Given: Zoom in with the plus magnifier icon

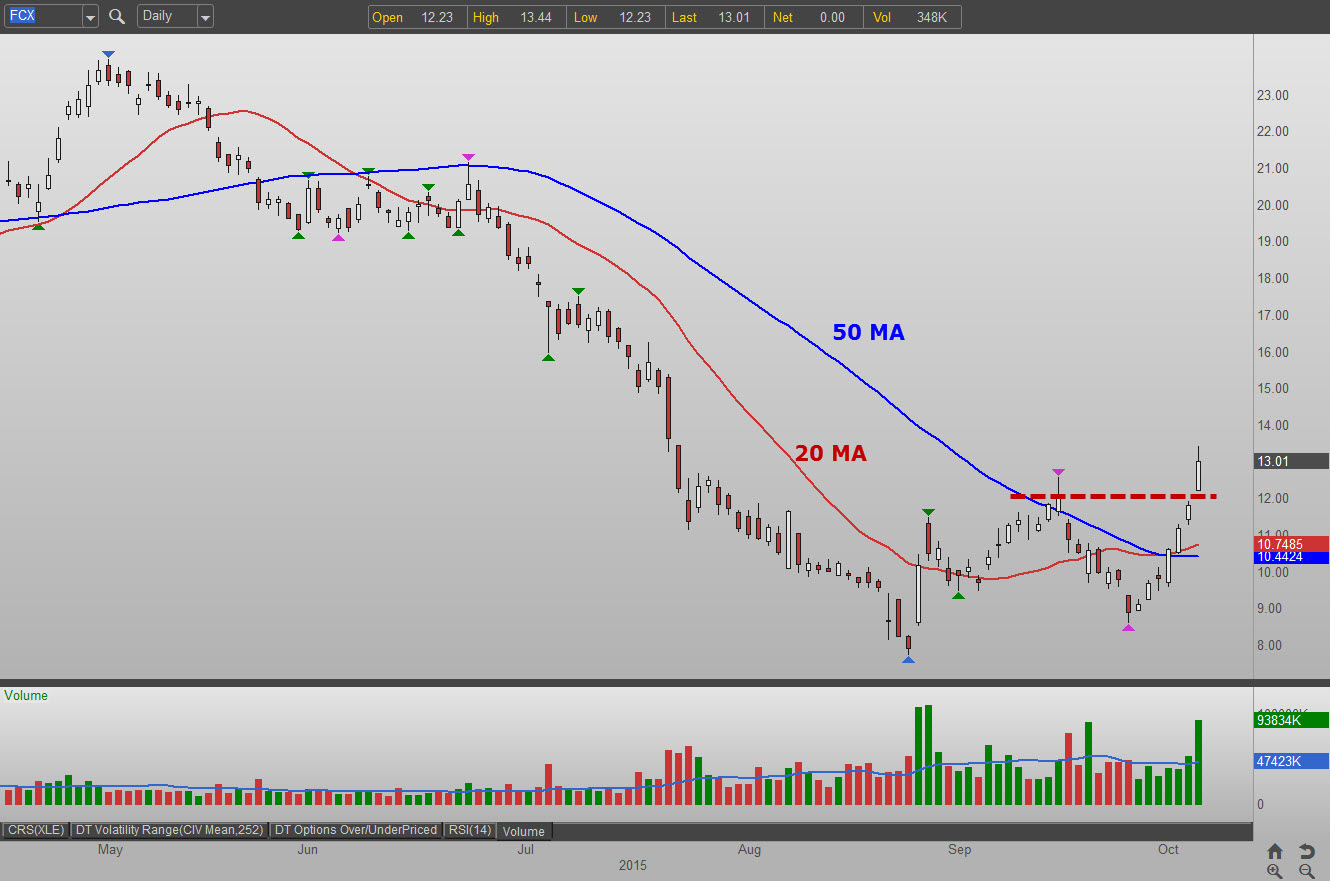Looking at the screenshot, I should tap(1275, 871).
